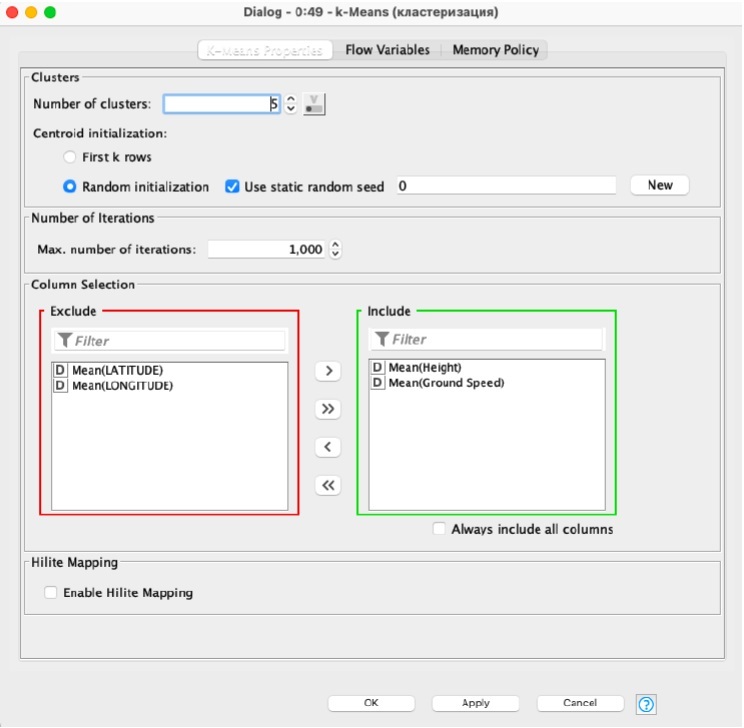Toggle the Use static random seed checkbox
The height and width of the screenshot is (728, 744).
[x=232, y=186]
